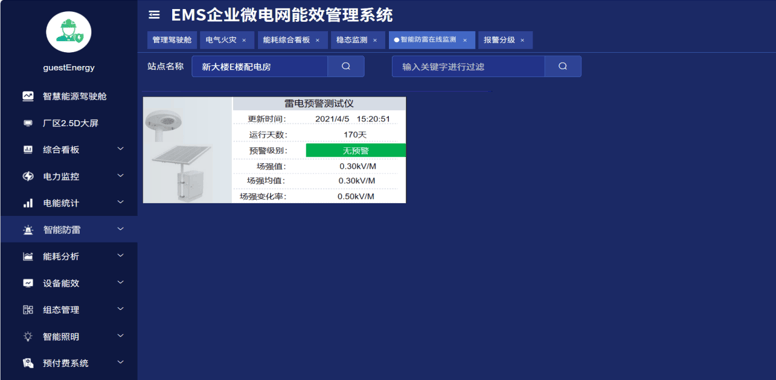Viewport: 776px width, 380px height.
Task: Click the lightning warning device thumbnail image
Action: (x=188, y=150)
